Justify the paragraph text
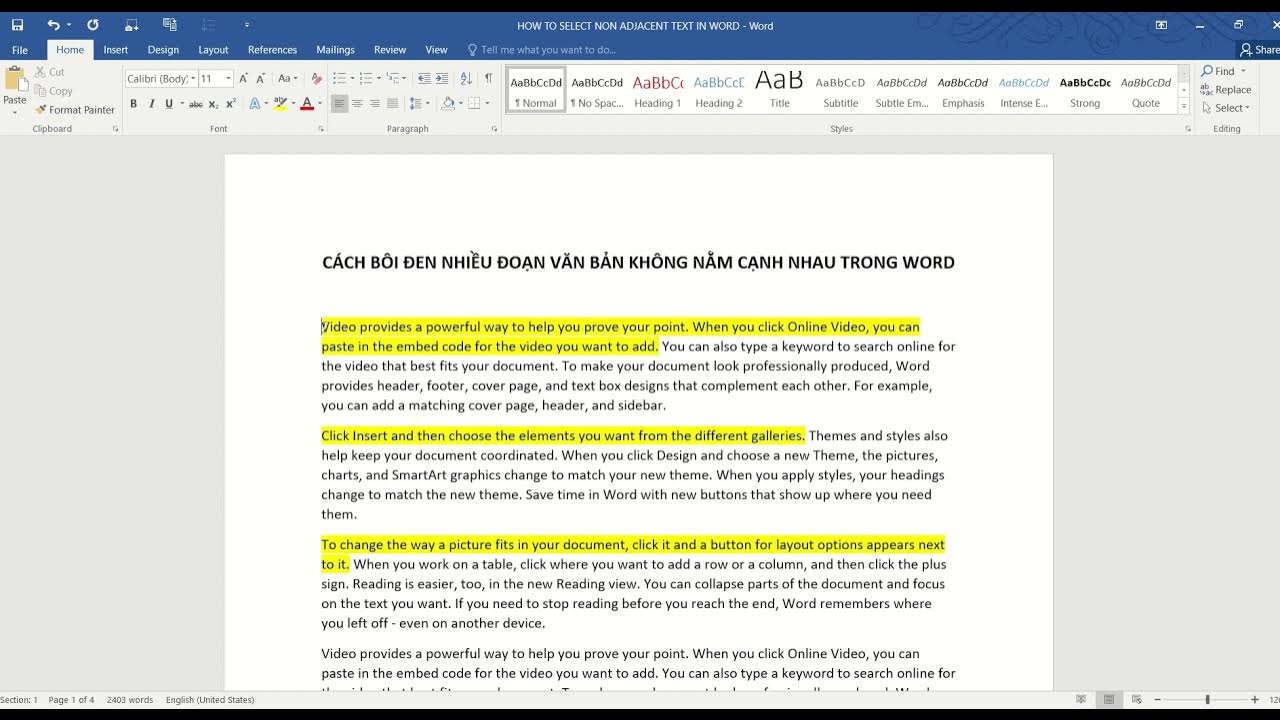Screen dimensions: 1280x720 point(393,104)
